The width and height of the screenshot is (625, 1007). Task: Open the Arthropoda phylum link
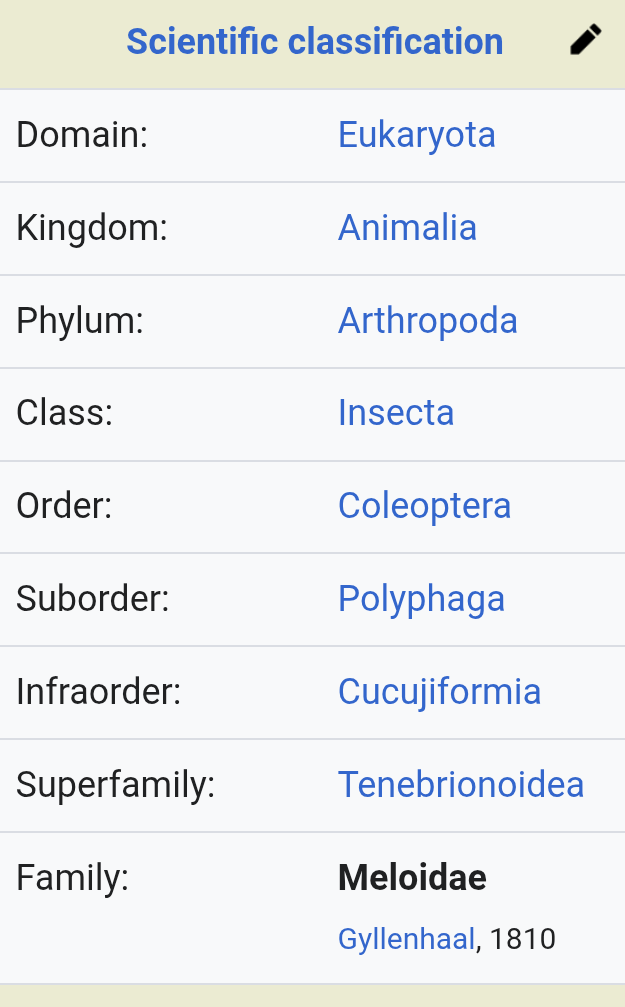[428, 320]
